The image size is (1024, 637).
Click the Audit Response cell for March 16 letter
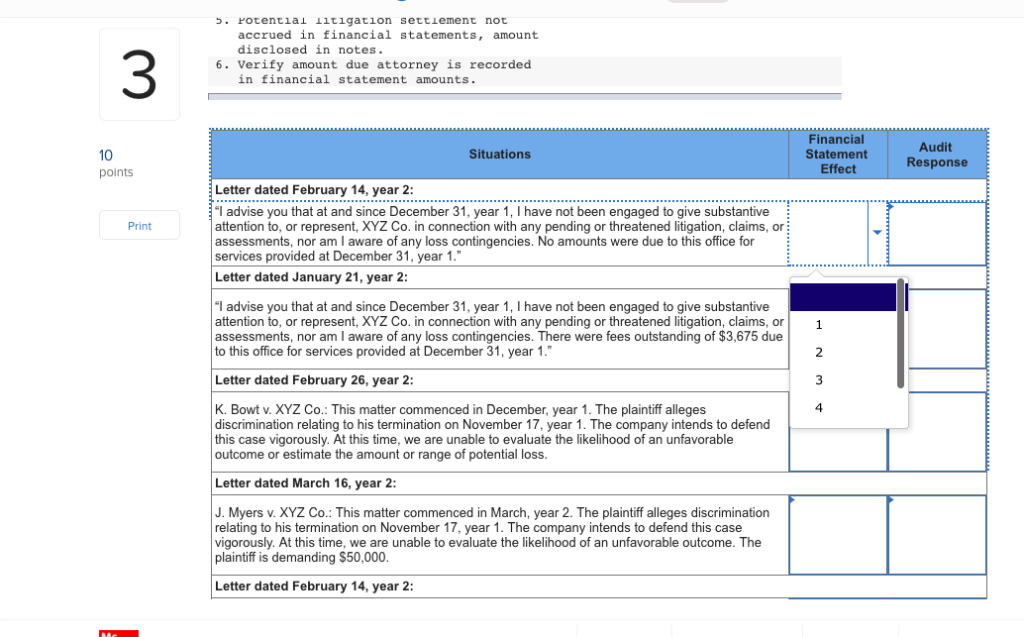(x=936, y=535)
